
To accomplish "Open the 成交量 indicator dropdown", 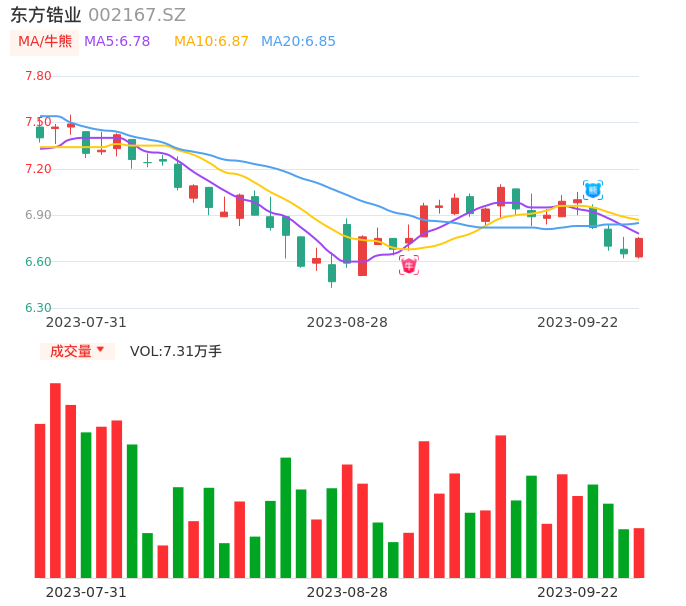I will [x=77, y=351].
